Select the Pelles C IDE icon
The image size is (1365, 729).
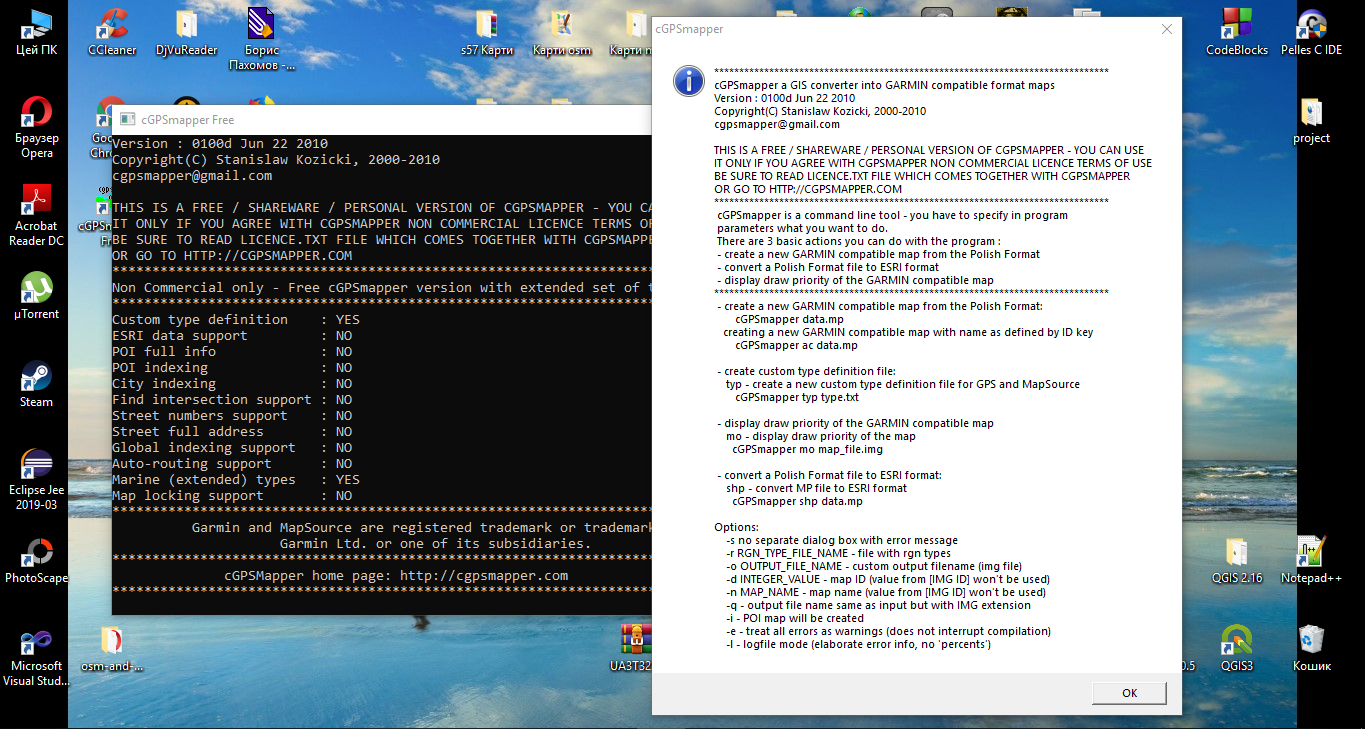click(x=1311, y=33)
